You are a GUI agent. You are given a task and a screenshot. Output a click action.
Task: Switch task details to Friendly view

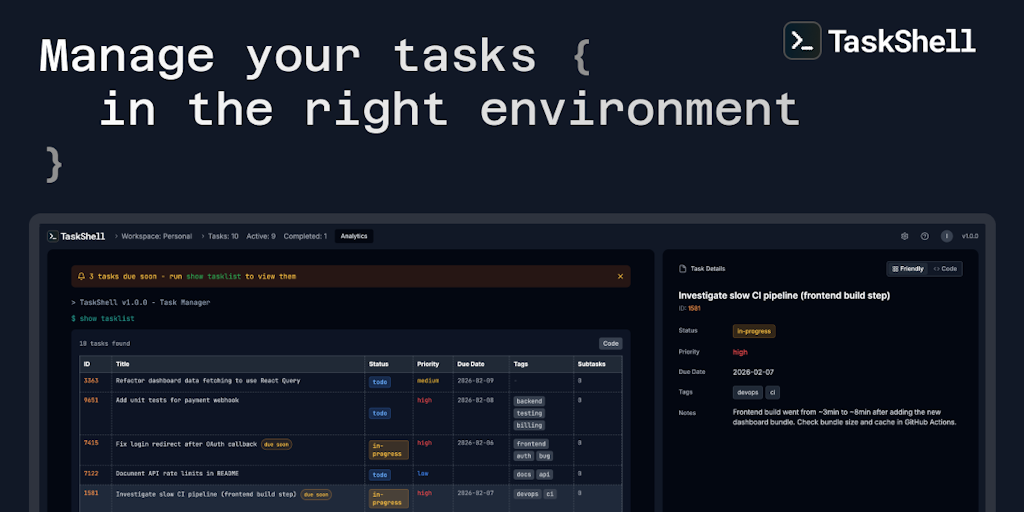[x=906, y=269]
